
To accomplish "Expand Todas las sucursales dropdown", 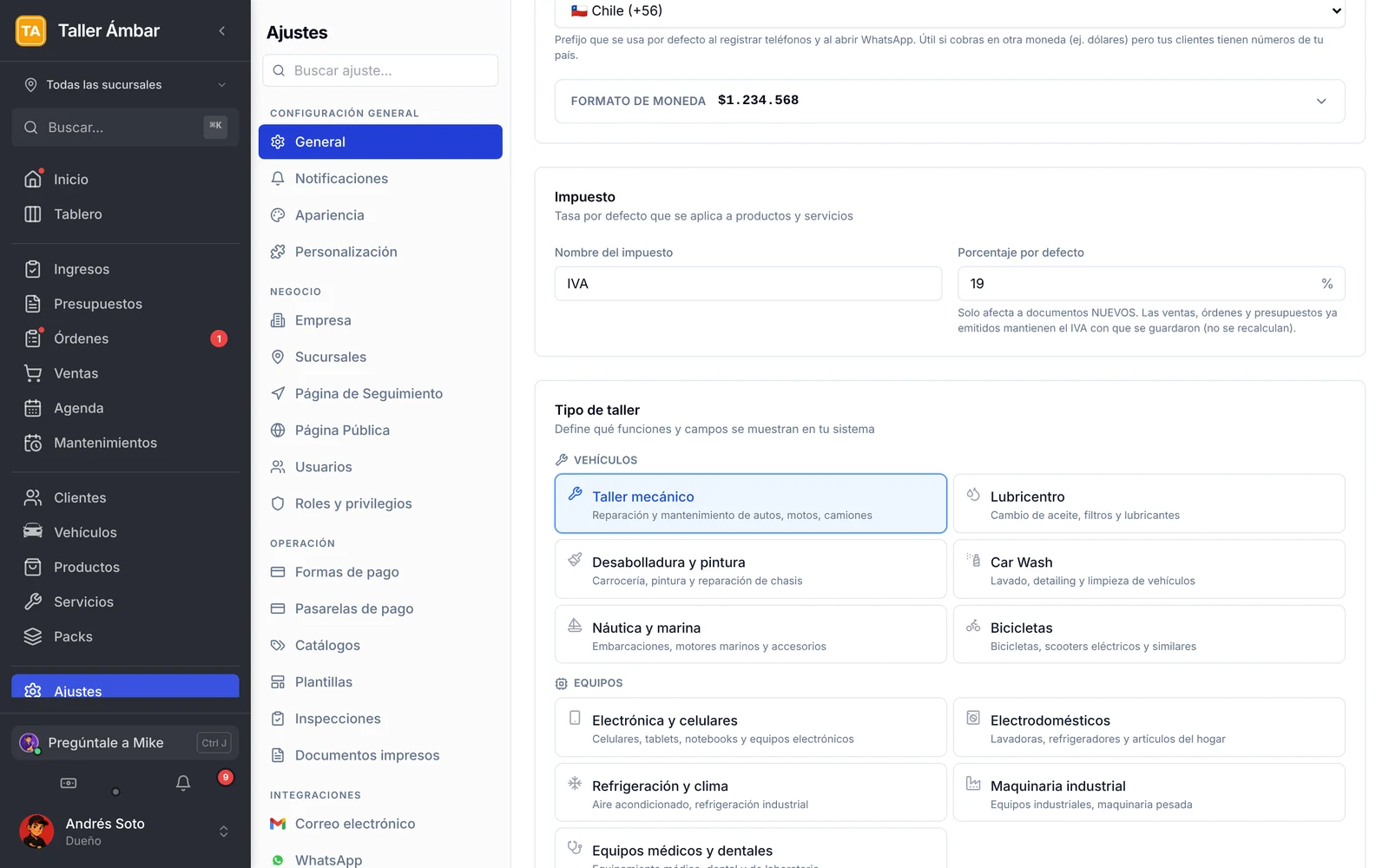I will pyautogui.click(x=125, y=85).
